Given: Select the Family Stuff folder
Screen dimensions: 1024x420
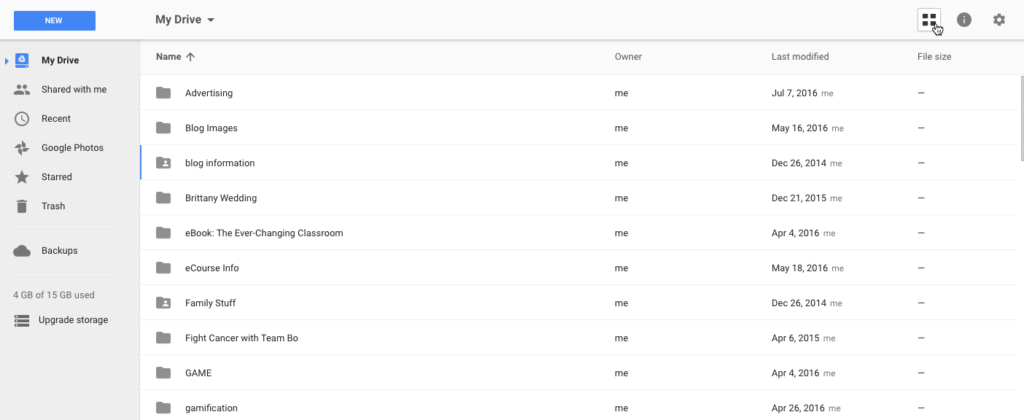Looking at the screenshot, I should 579,303.
